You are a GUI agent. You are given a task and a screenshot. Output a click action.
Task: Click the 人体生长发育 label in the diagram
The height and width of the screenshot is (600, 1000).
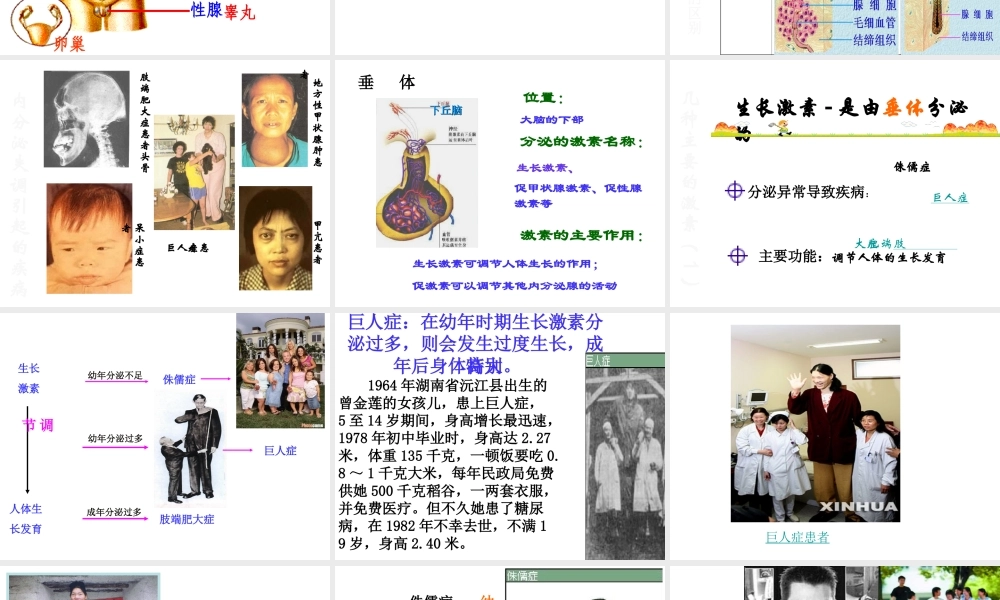point(26,519)
